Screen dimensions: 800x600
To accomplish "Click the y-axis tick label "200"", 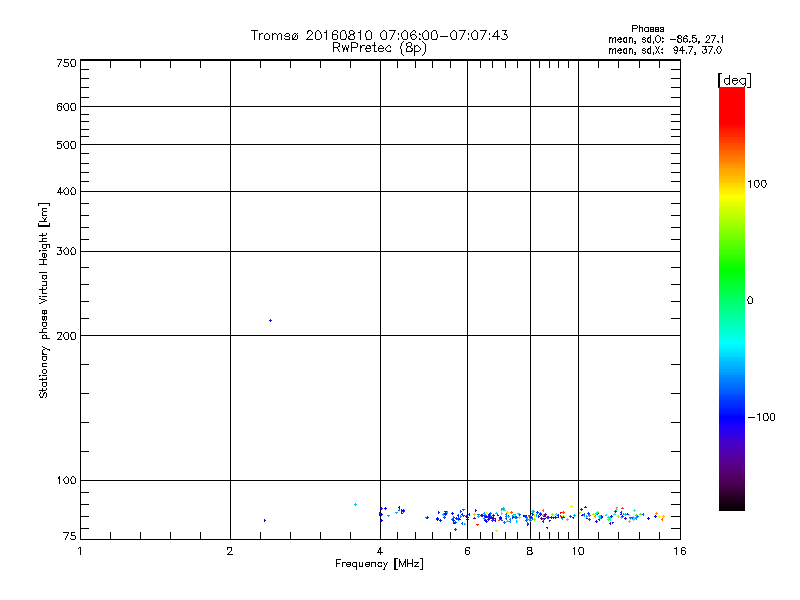I will pyautogui.click(x=66, y=336).
